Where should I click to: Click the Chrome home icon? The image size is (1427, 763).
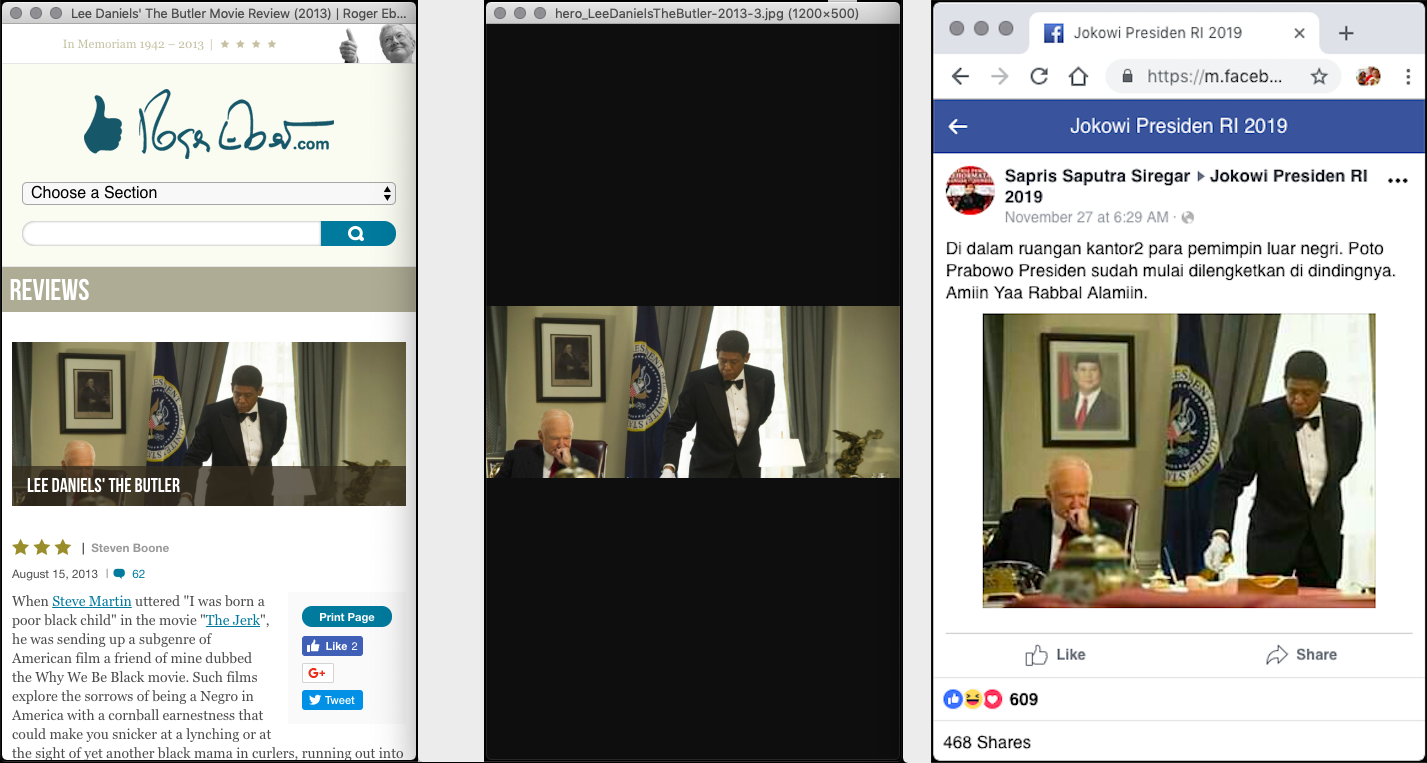[x=1078, y=77]
